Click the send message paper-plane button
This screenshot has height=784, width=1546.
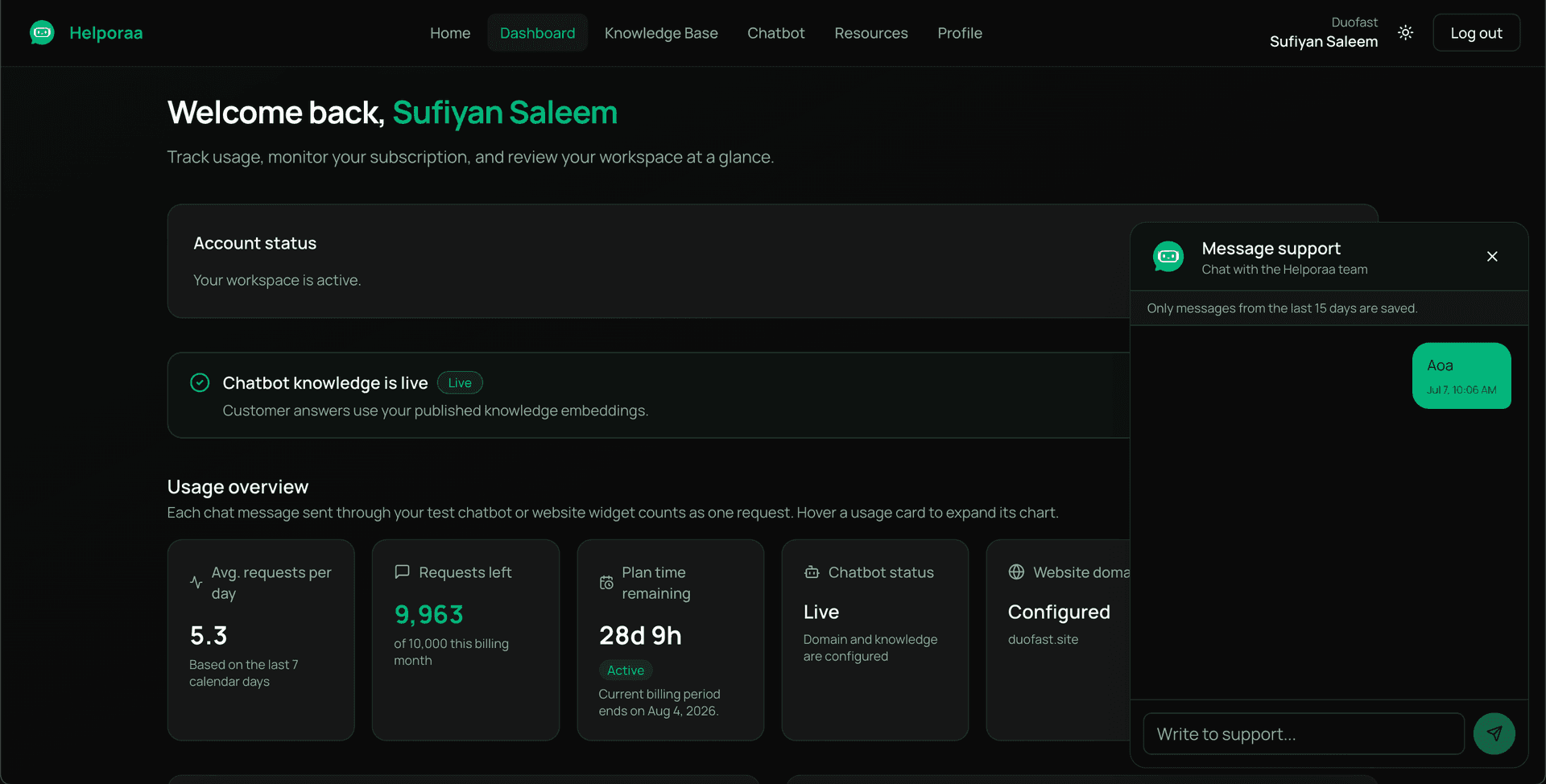click(1494, 733)
